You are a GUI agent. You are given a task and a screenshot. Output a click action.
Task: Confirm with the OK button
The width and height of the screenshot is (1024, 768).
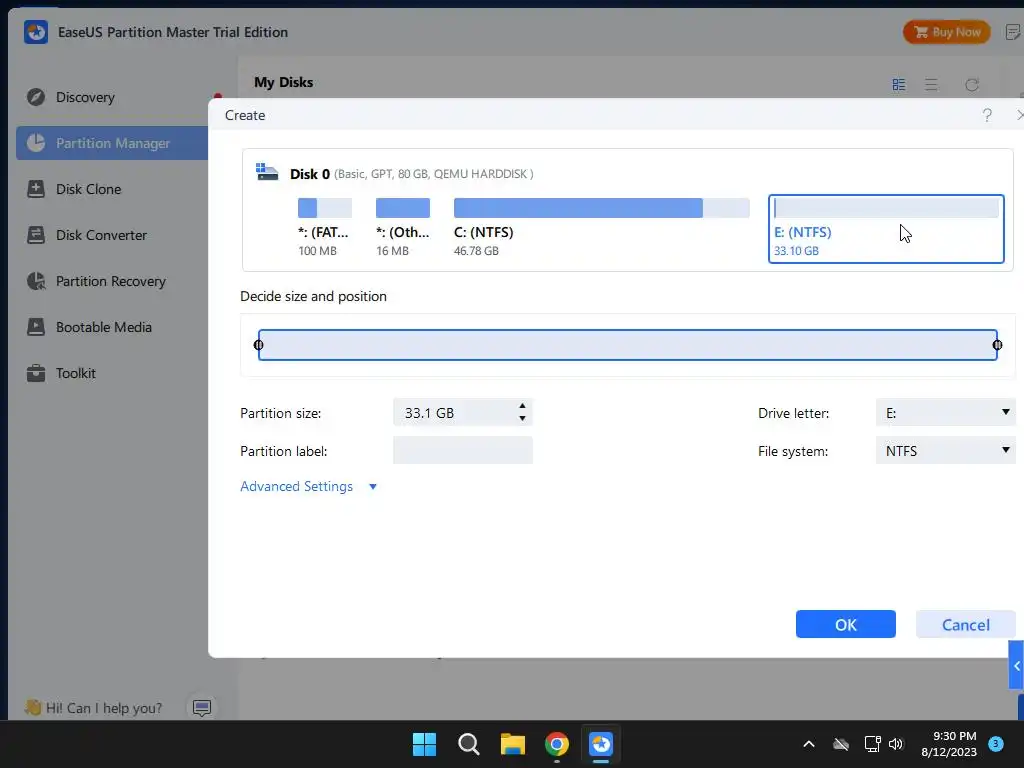coord(846,624)
